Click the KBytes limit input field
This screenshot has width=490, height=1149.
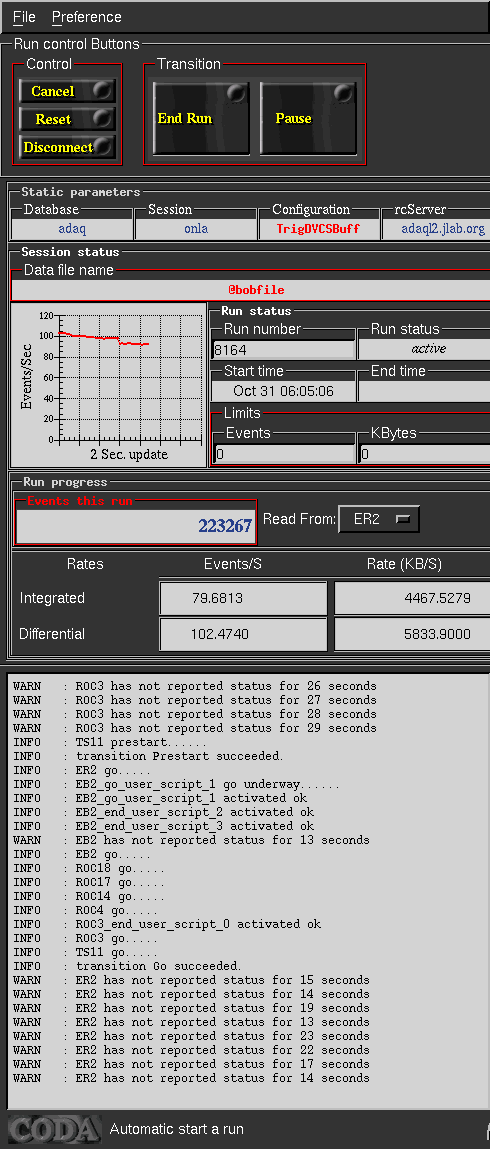[425, 454]
